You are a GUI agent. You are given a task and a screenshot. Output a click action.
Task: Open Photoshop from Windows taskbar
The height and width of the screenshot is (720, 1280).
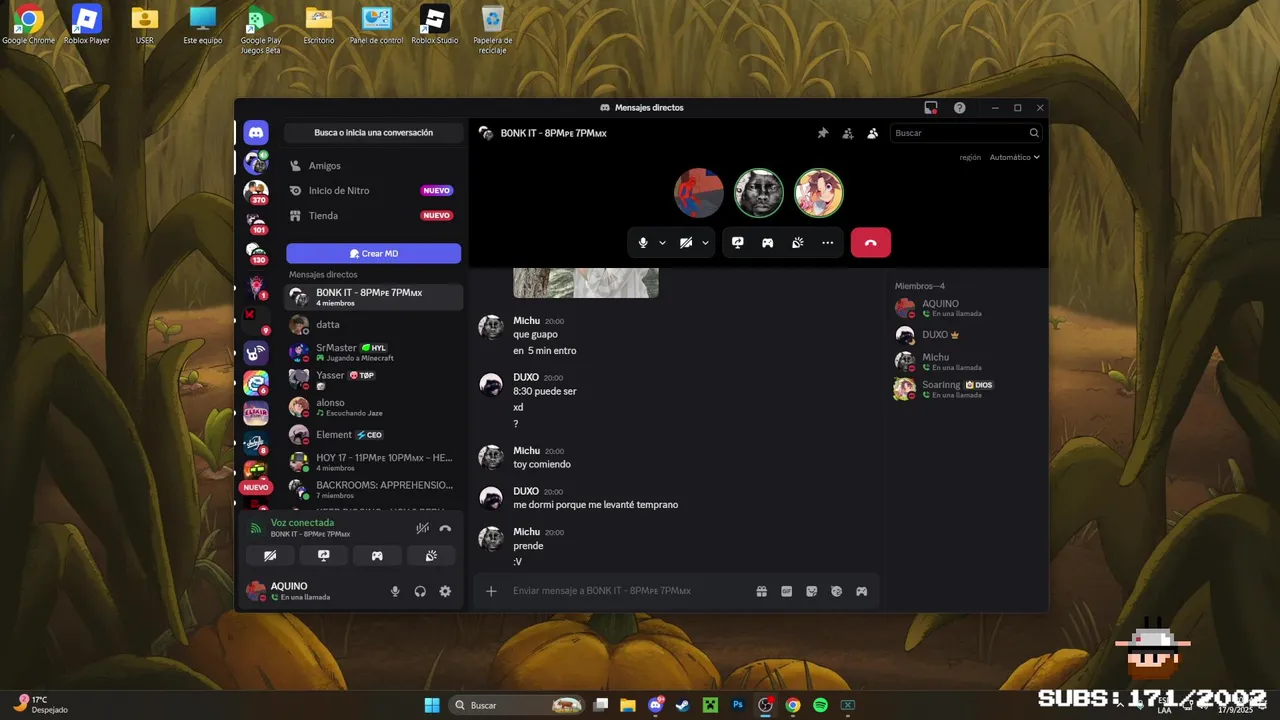pos(738,705)
